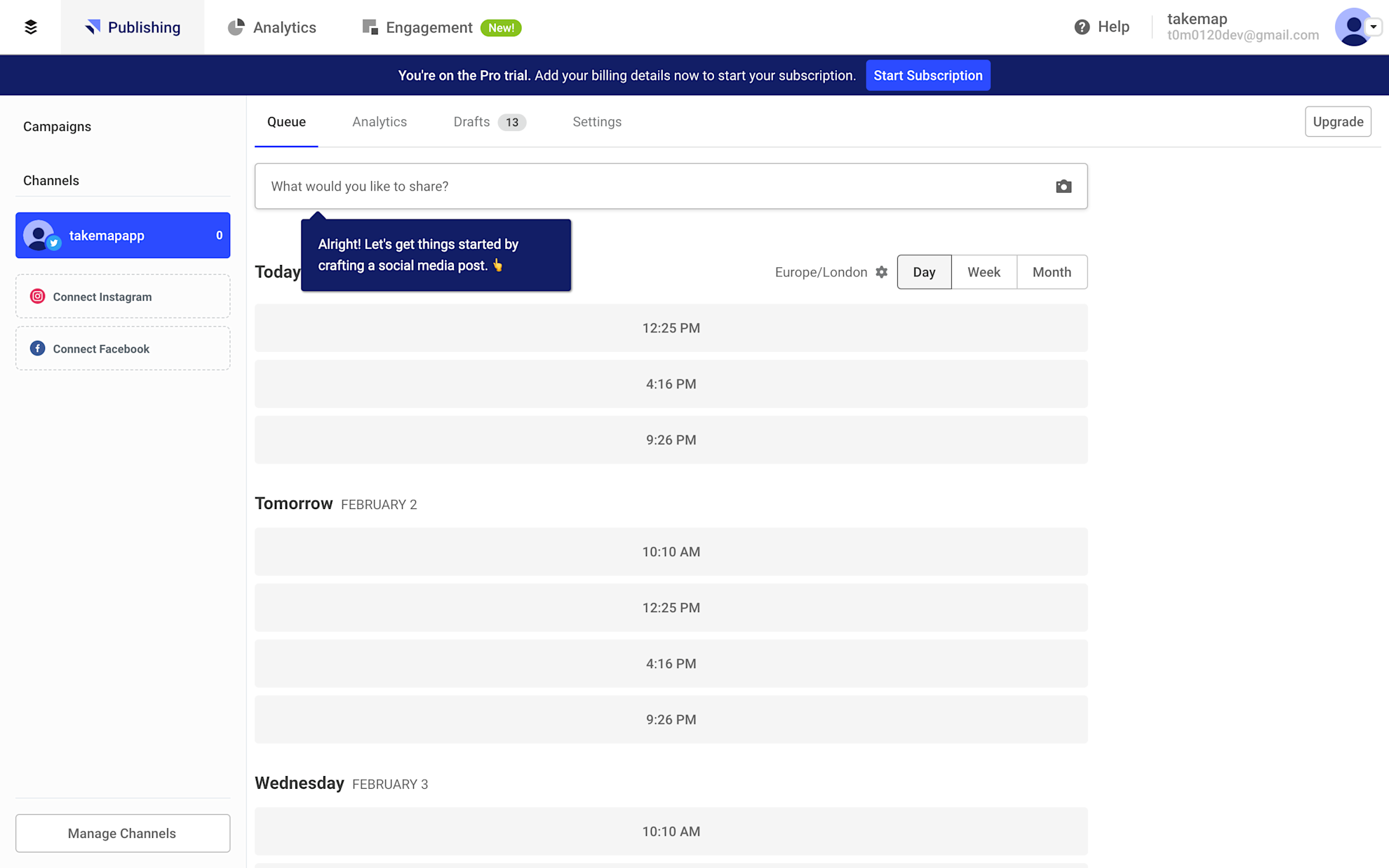Click the 'Alright! Let's get things started' tooltip
The width and height of the screenshot is (1389, 868).
click(436, 255)
